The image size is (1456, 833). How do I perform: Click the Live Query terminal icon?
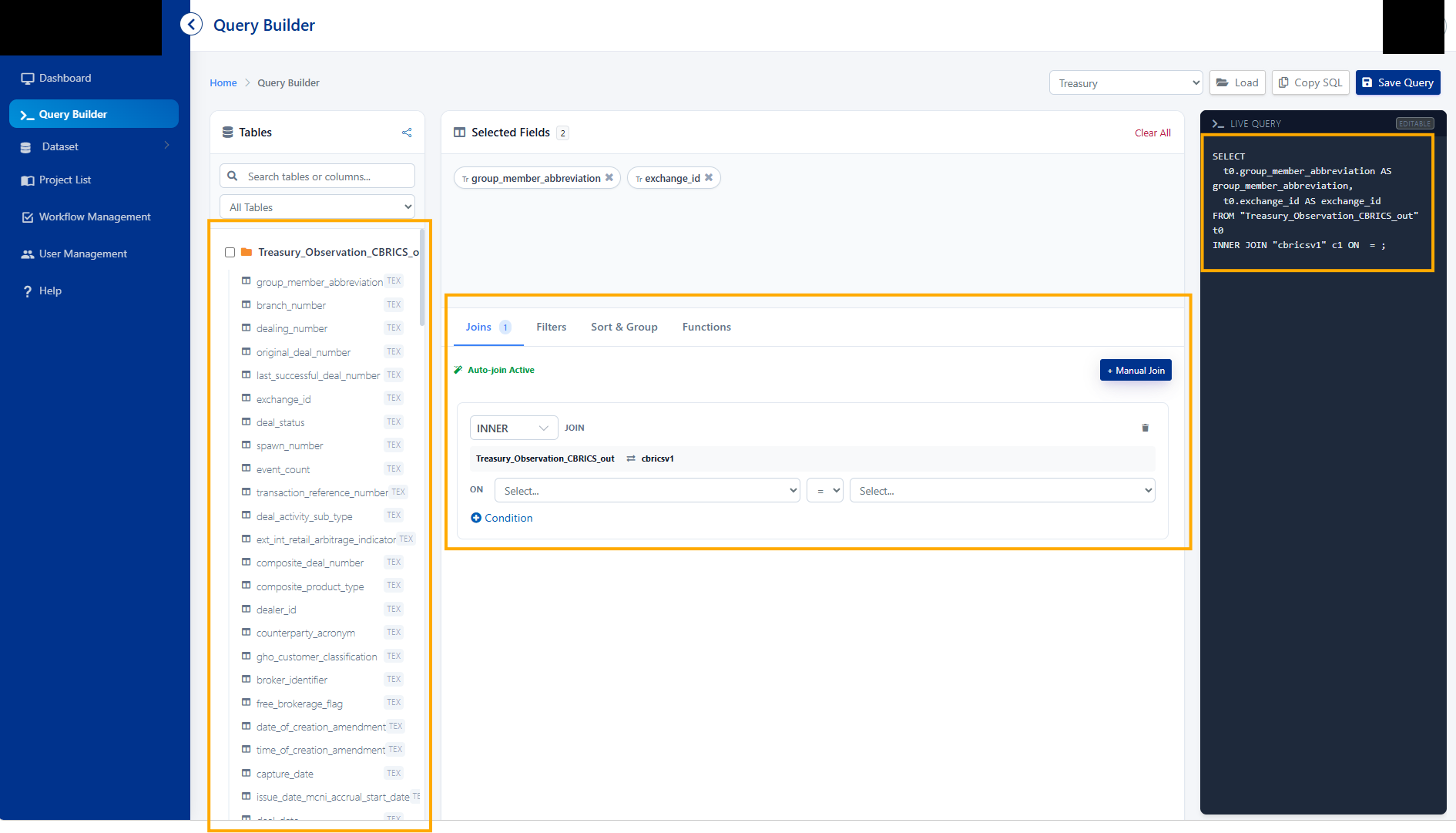[x=1218, y=123]
